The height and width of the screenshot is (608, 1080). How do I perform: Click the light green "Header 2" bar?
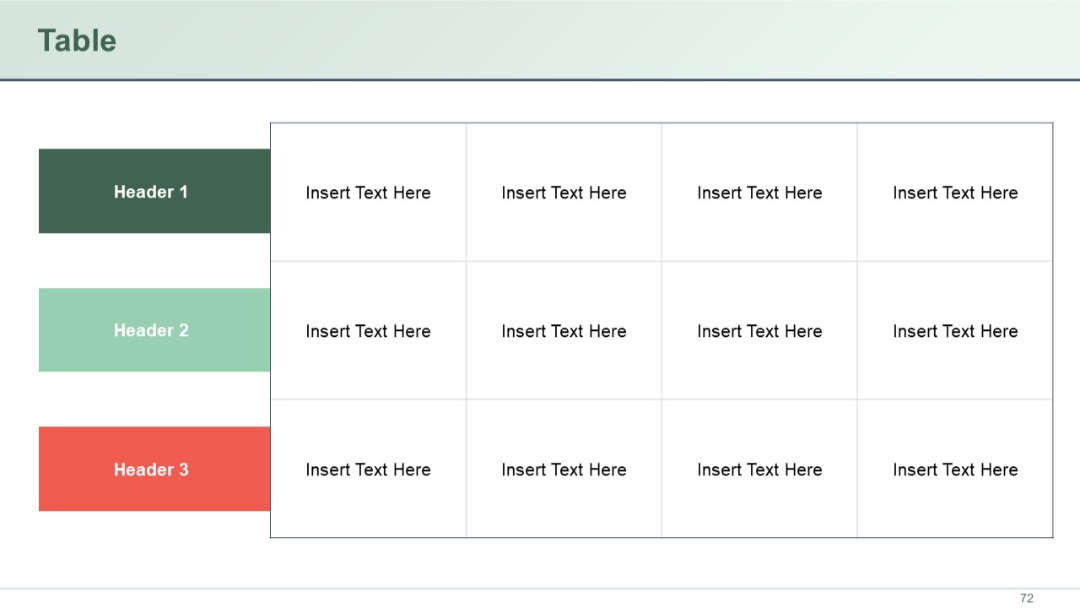pos(152,330)
